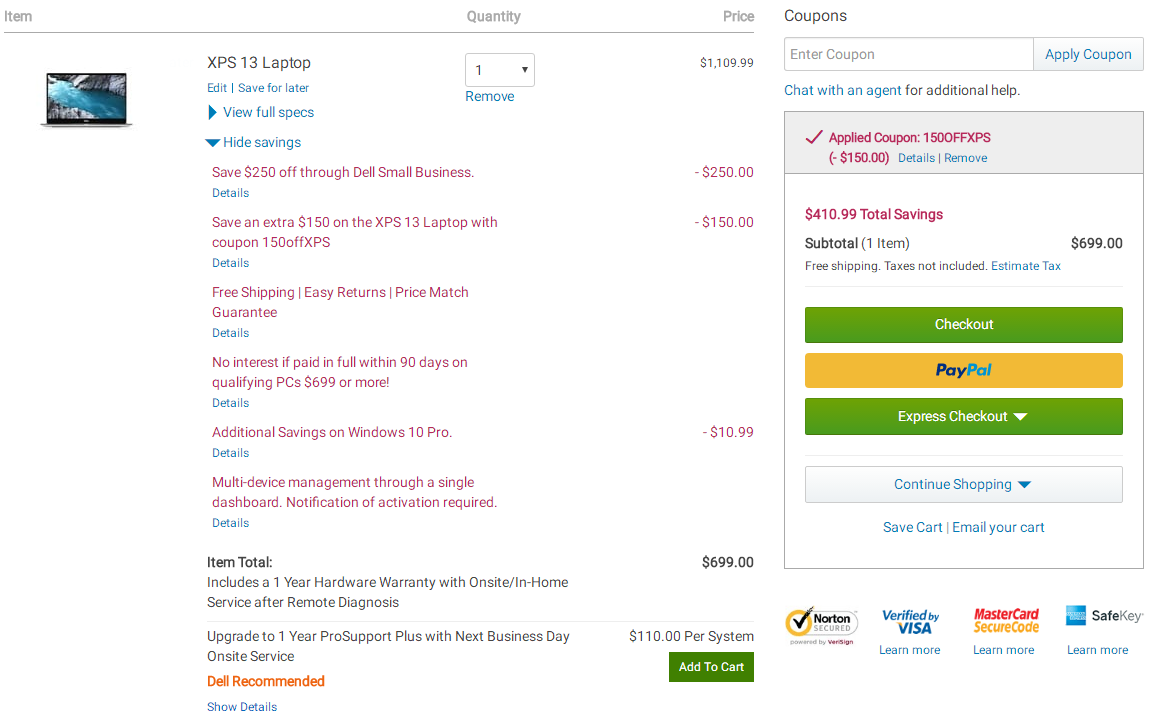Remove the applied coupon 150OFFXPS
The width and height of the screenshot is (1160, 725).
click(965, 158)
